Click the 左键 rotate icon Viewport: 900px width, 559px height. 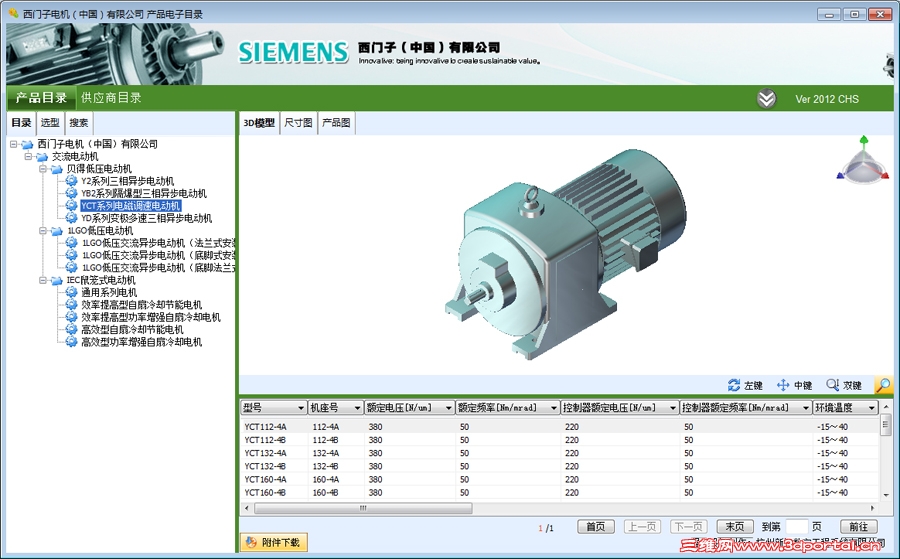tap(734, 385)
